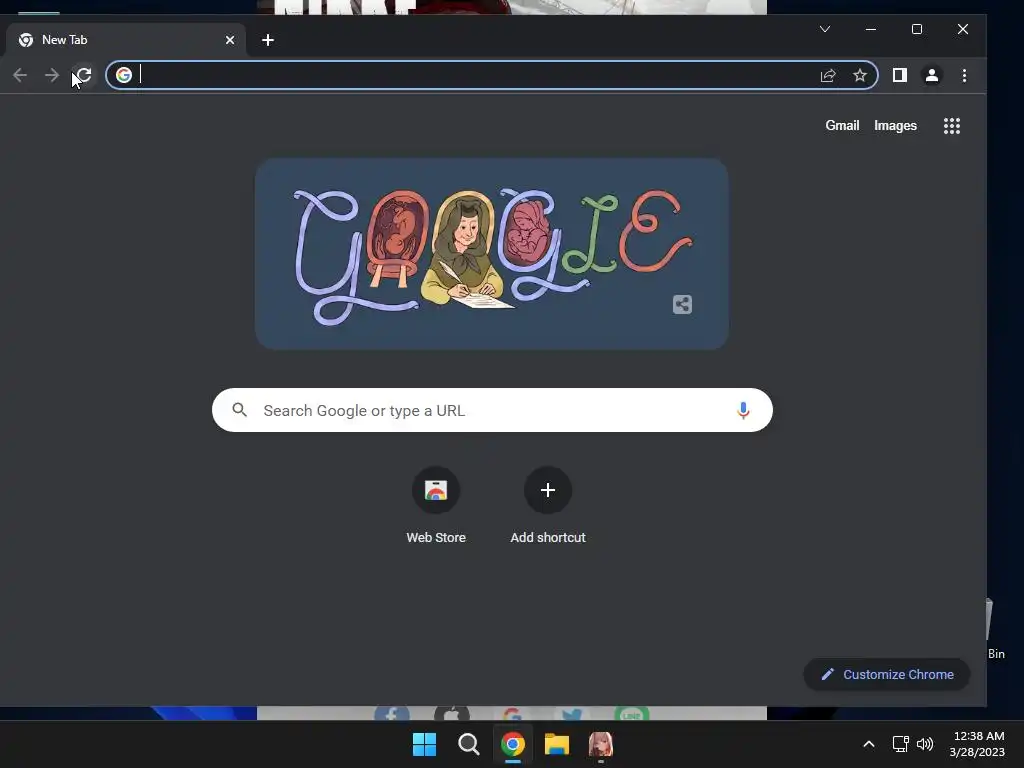The height and width of the screenshot is (768, 1024).
Task: Click the Google Doodle image
Action: click(x=492, y=253)
